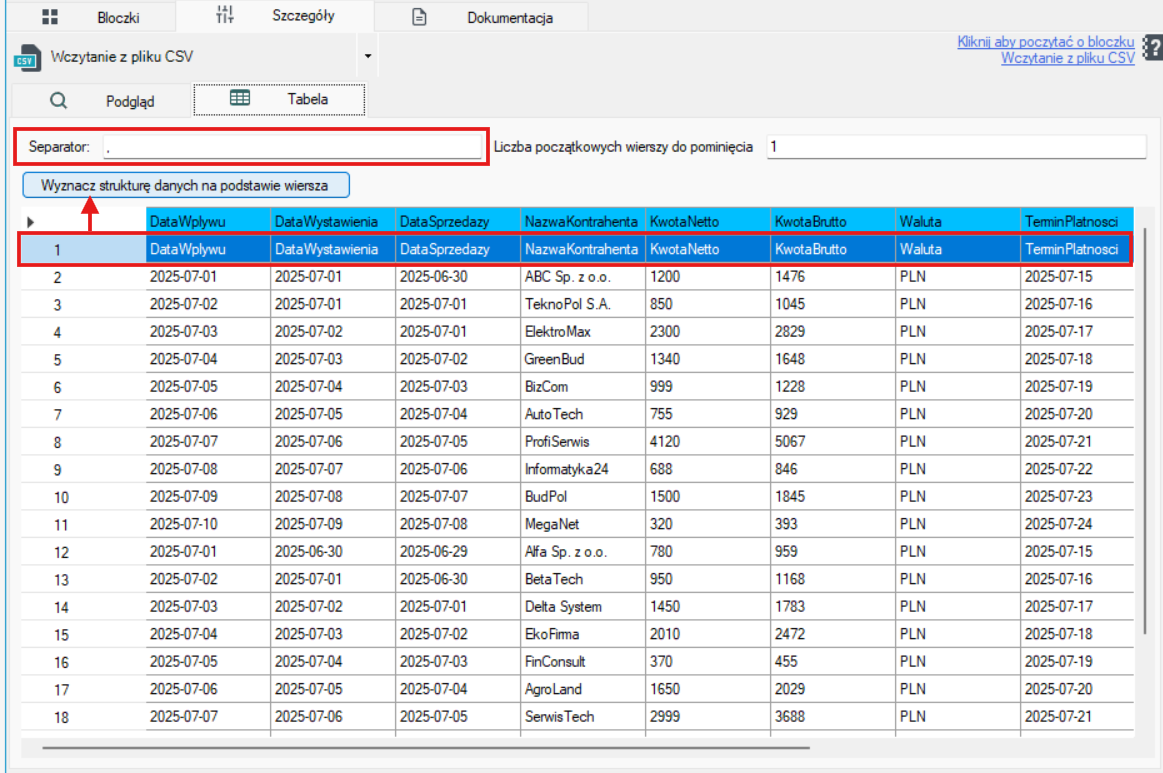This screenshot has height=773, width=1163.
Task: Expand the Wczytanie z pliku CSV dropdown
Action: (368, 56)
